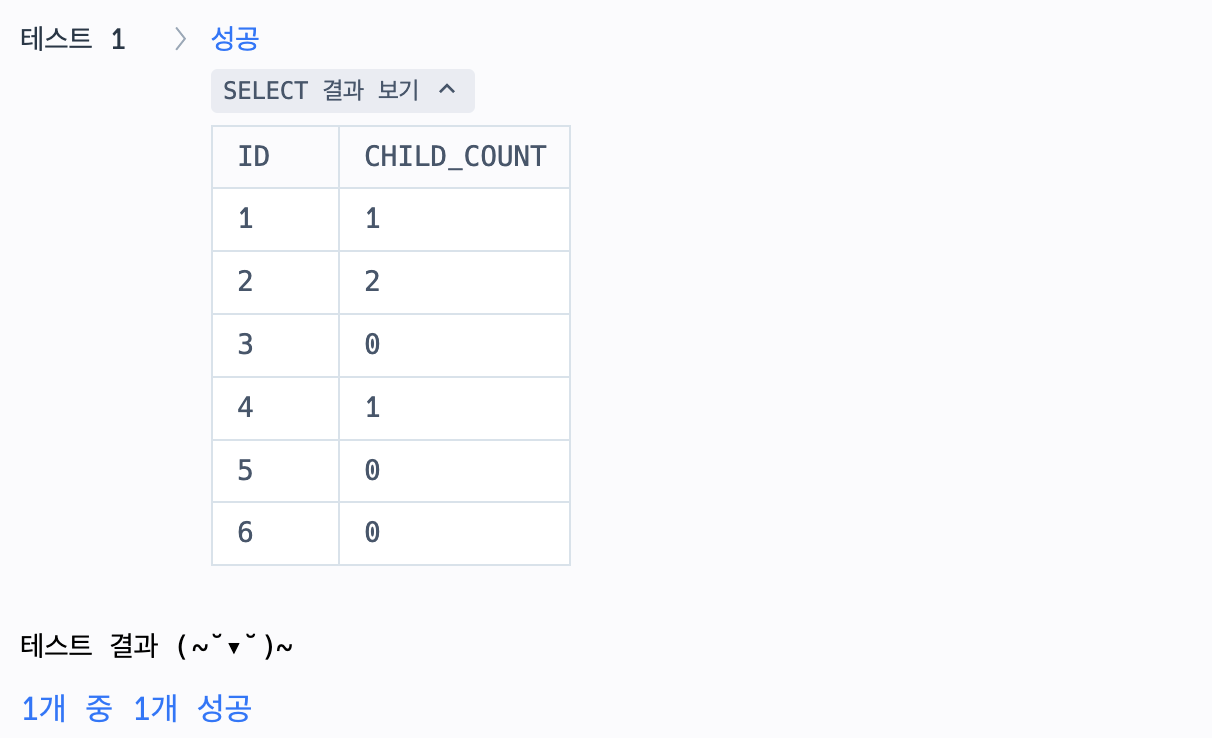Select the 테스트 1 label

click(73, 40)
